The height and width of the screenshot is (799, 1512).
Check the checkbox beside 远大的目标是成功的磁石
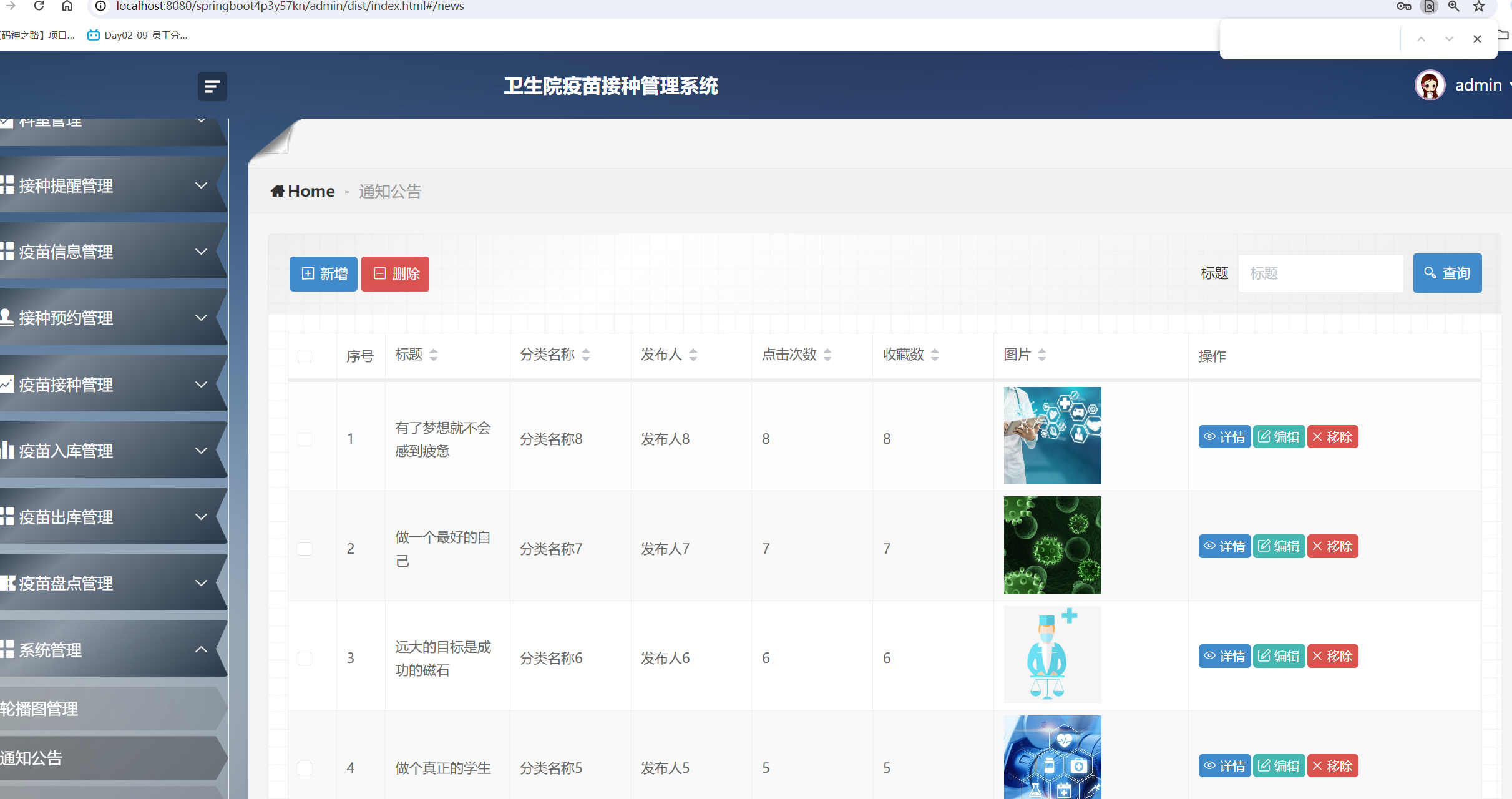[x=305, y=658]
